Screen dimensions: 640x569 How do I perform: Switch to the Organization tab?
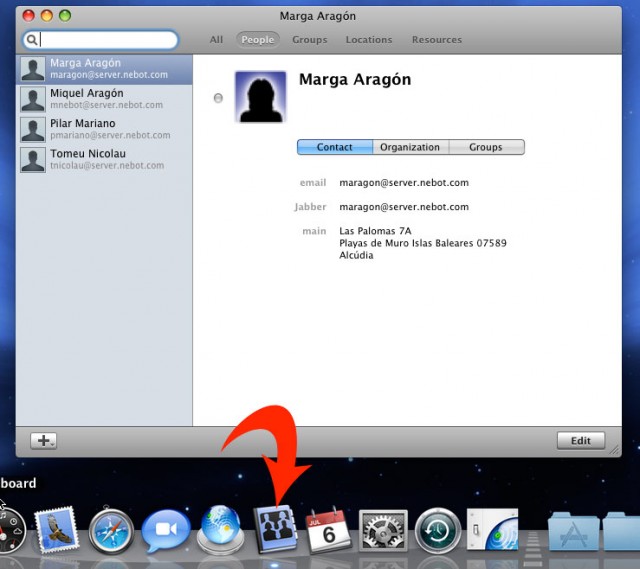tap(410, 147)
